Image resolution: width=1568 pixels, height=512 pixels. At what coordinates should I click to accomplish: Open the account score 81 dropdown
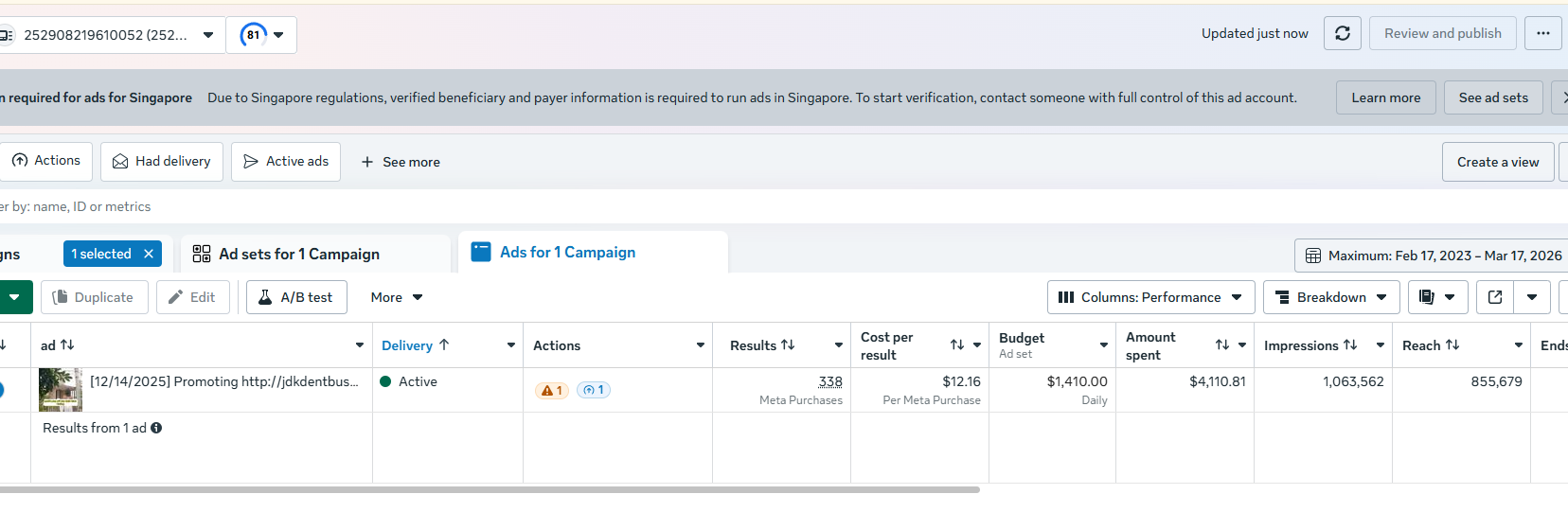(x=261, y=35)
